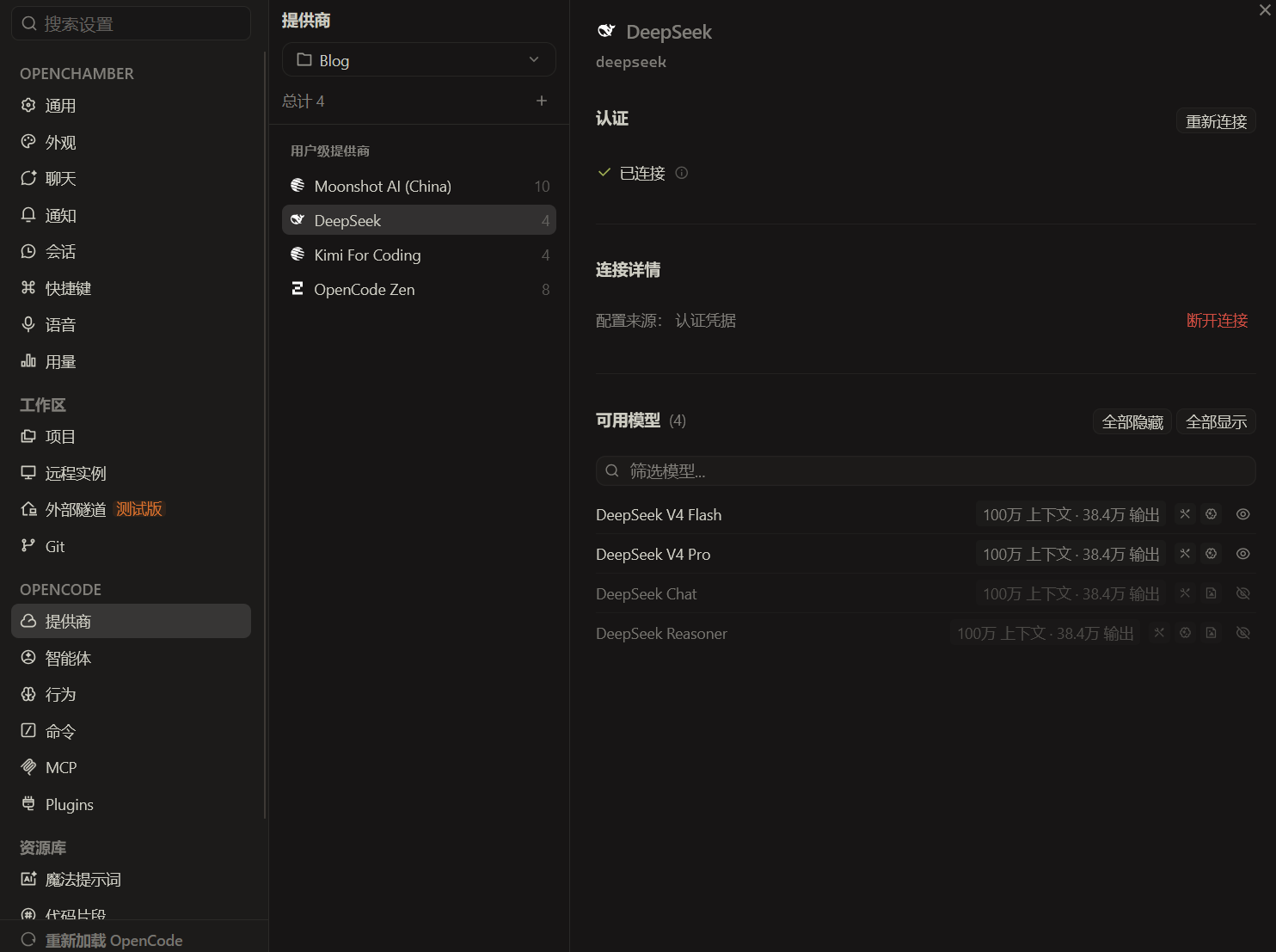Select Kimi For Coding provider
Screen dimensions: 1276x952
point(419,255)
